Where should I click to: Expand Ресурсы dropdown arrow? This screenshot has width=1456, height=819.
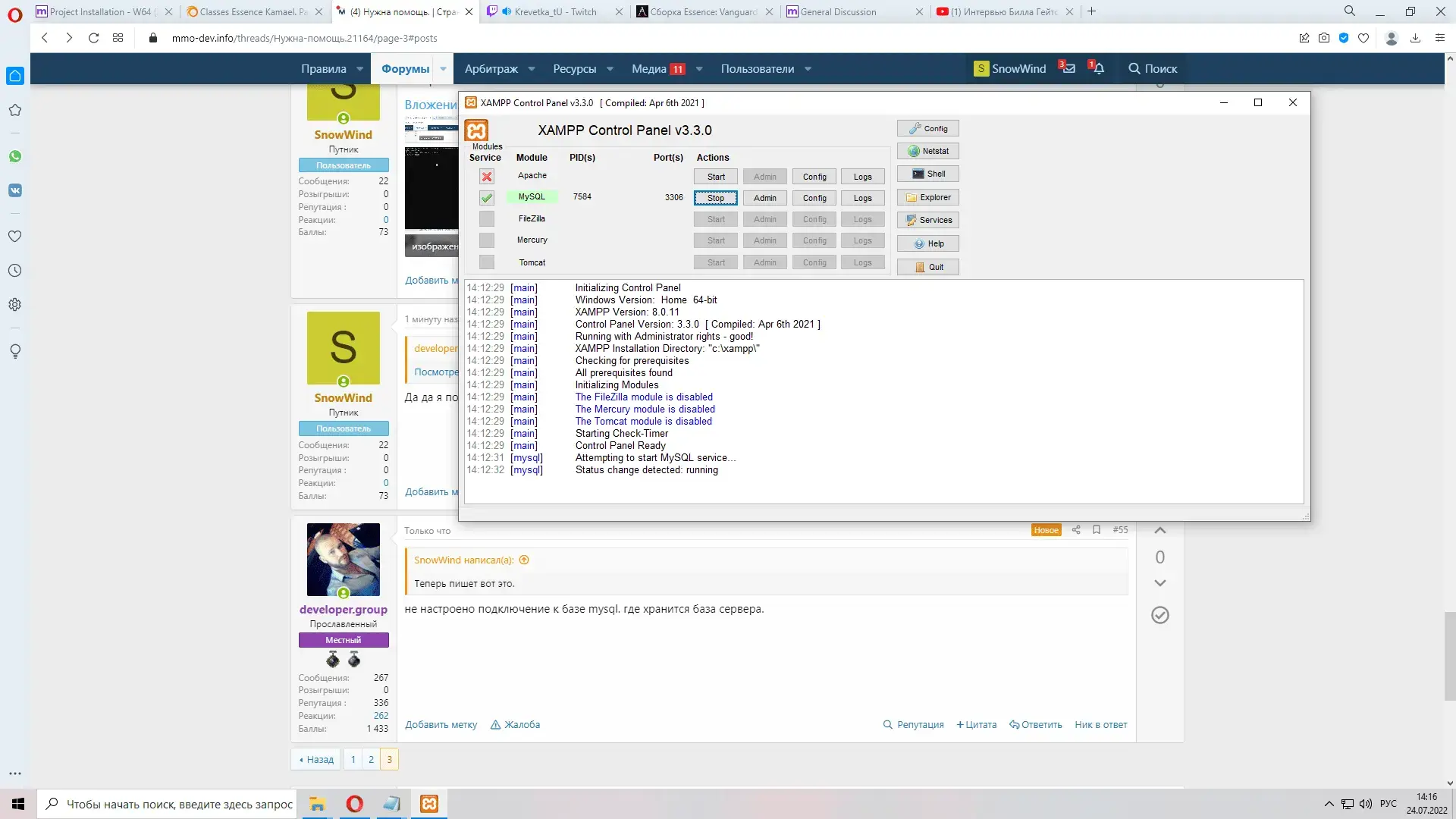coord(610,69)
